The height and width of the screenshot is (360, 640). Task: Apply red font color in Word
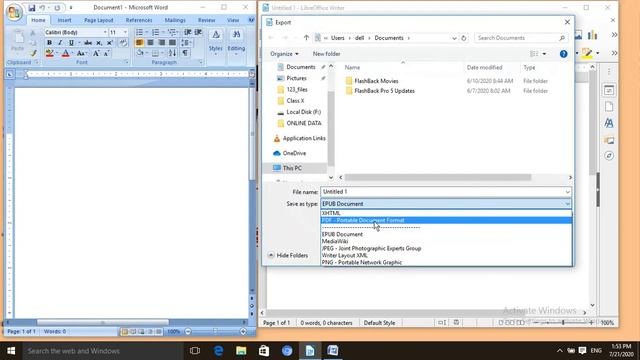65,53
